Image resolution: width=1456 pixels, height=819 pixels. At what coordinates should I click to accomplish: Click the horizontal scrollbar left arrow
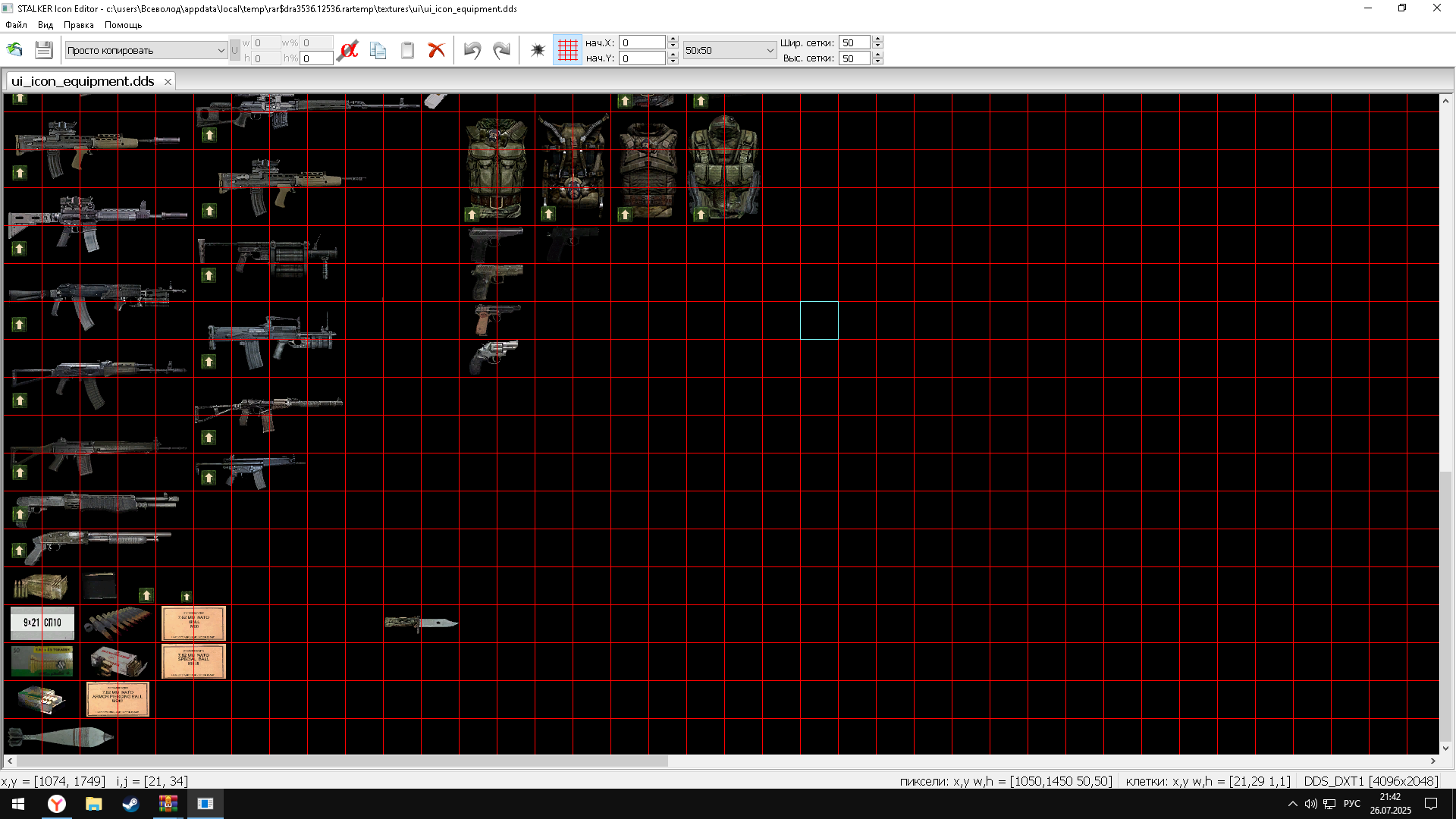point(10,761)
